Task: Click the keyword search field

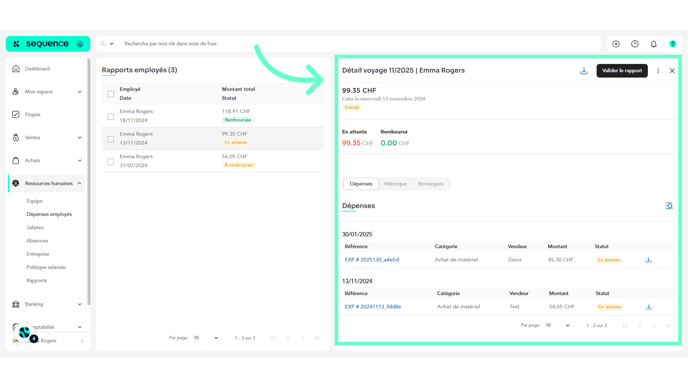Action: tap(360, 44)
